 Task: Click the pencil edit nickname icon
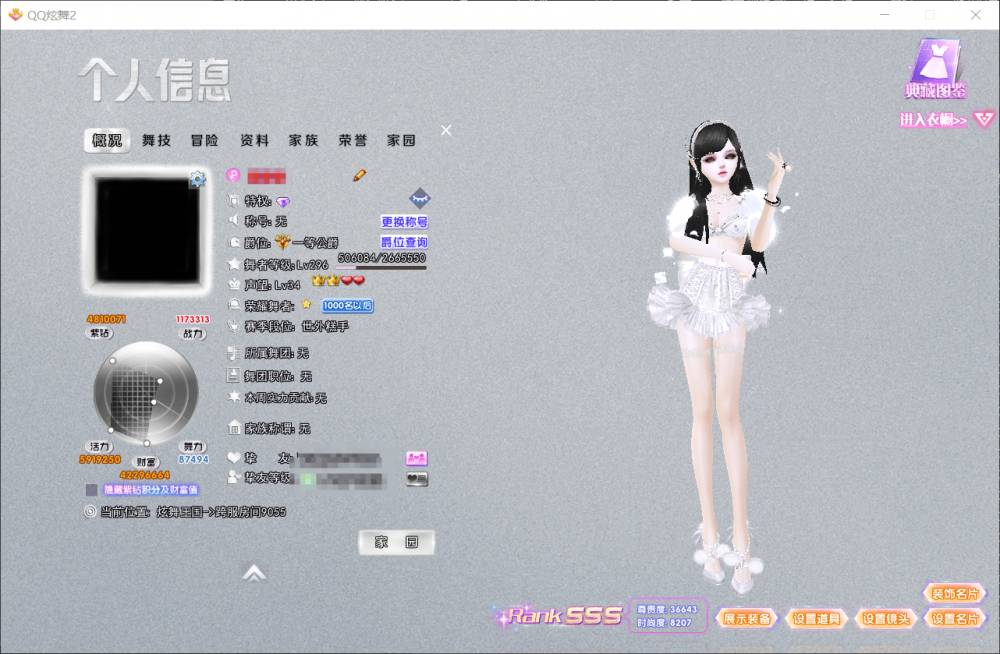point(360,175)
